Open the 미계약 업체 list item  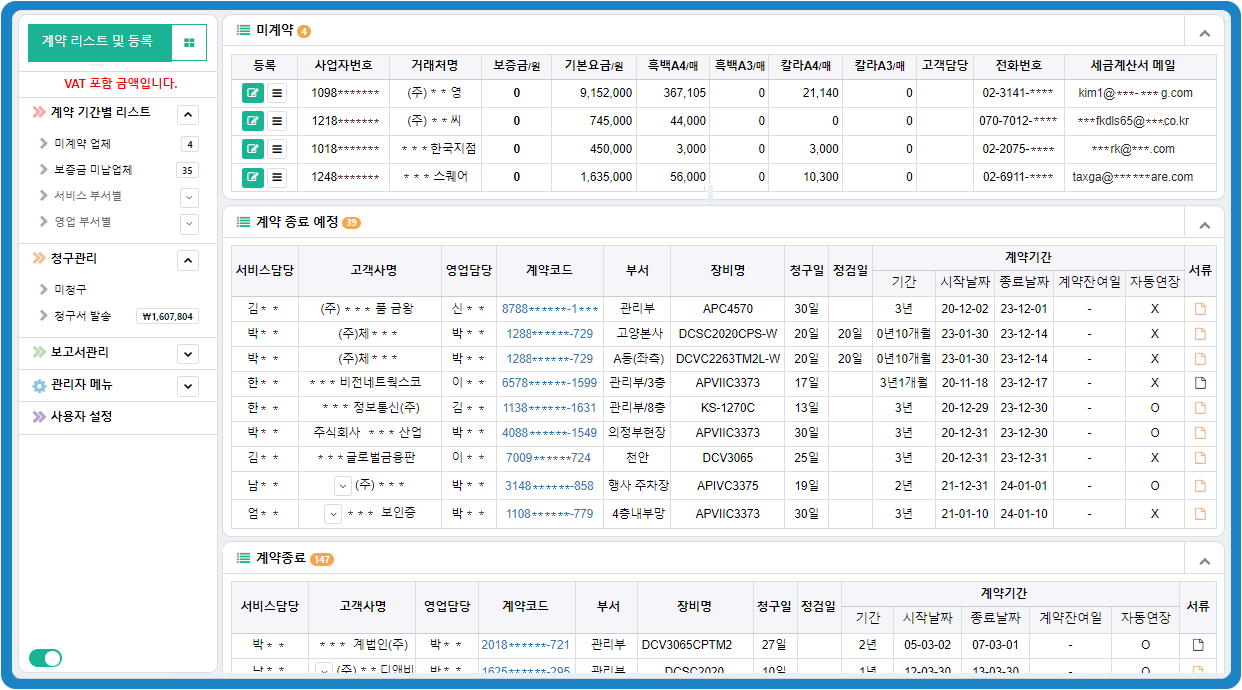[82, 144]
